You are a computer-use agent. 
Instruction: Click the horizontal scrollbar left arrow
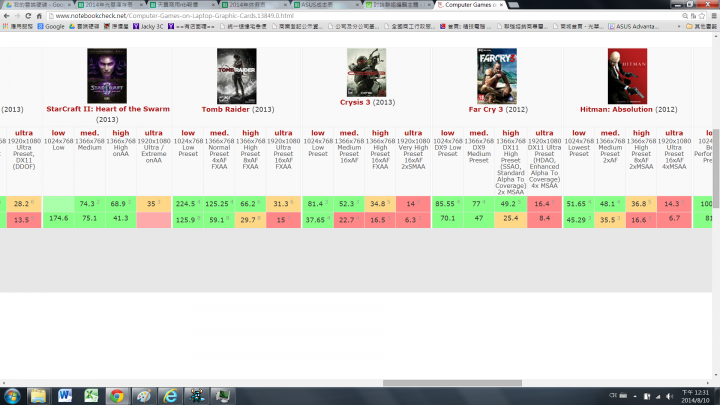[x=4, y=383]
